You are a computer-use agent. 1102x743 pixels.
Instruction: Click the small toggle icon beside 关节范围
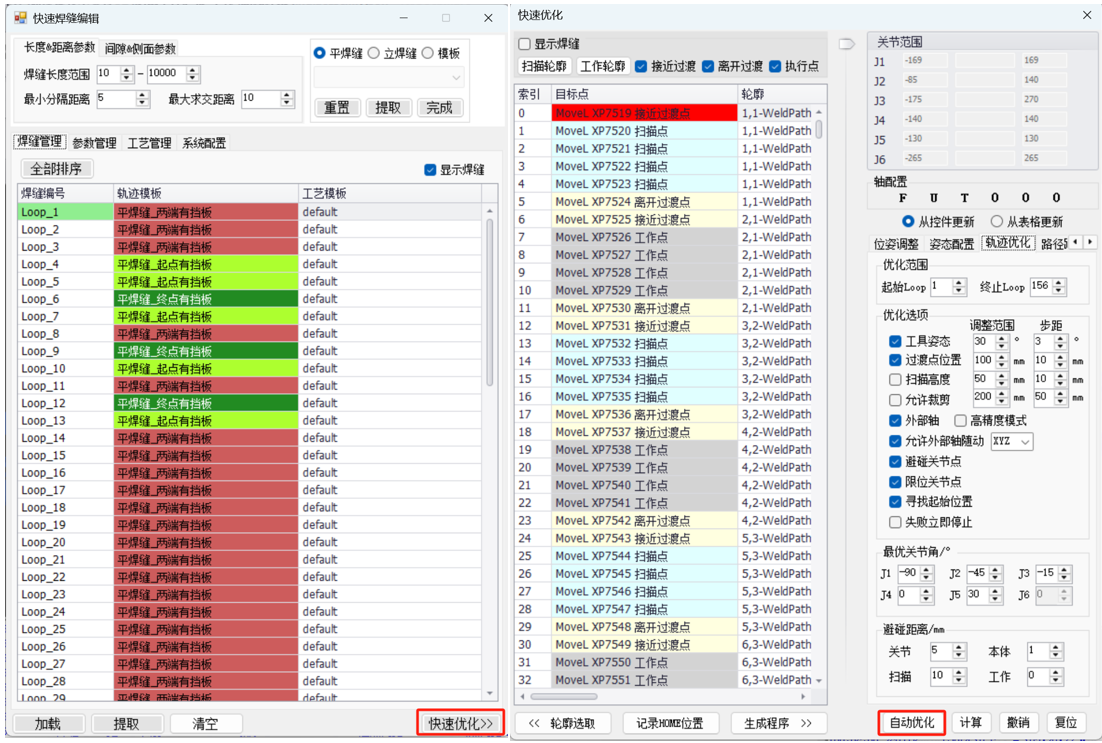847,43
